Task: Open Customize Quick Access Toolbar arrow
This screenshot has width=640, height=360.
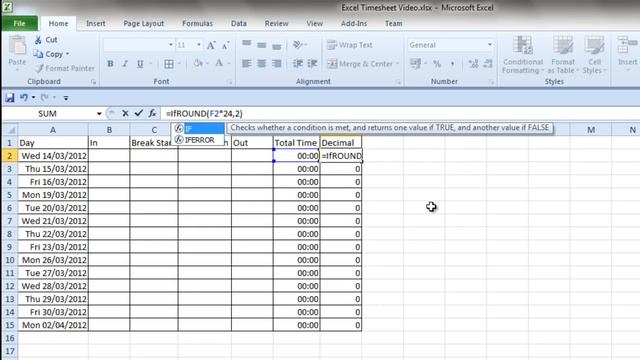Action: click(66, 98)
